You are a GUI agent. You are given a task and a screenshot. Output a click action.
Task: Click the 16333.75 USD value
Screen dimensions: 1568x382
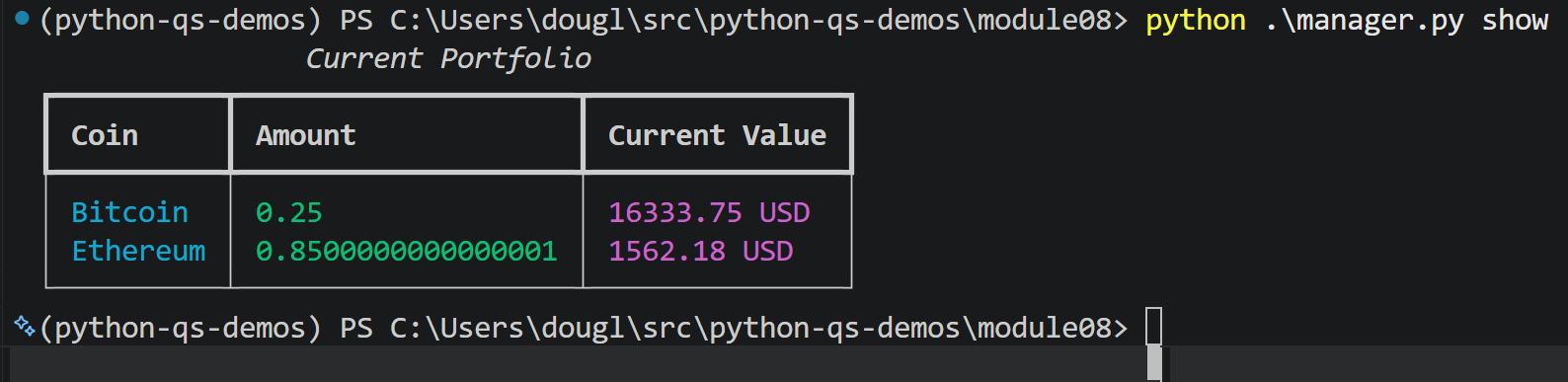(x=709, y=212)
